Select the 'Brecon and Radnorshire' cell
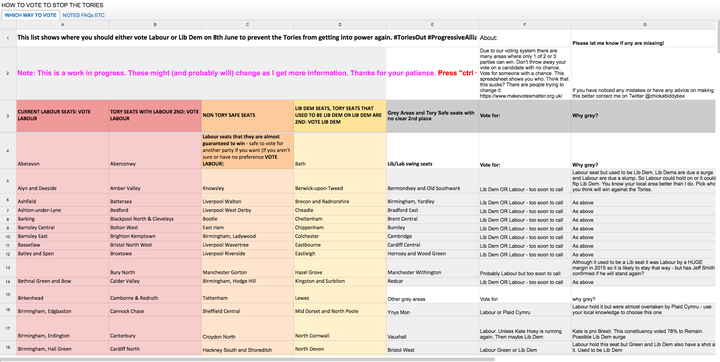 tap(340, 201)
